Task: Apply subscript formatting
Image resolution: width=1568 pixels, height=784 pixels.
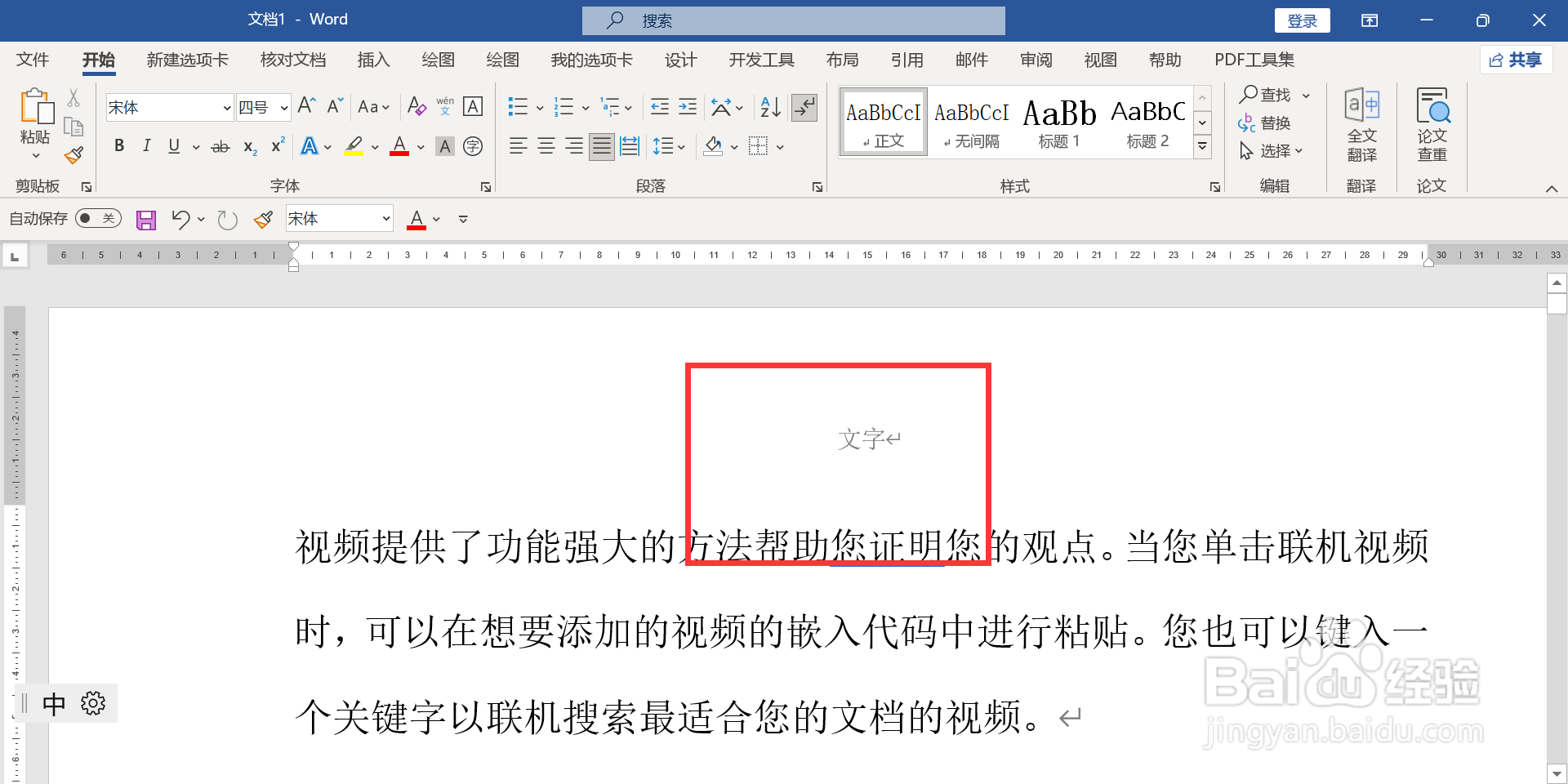Action: pos(250,147)
